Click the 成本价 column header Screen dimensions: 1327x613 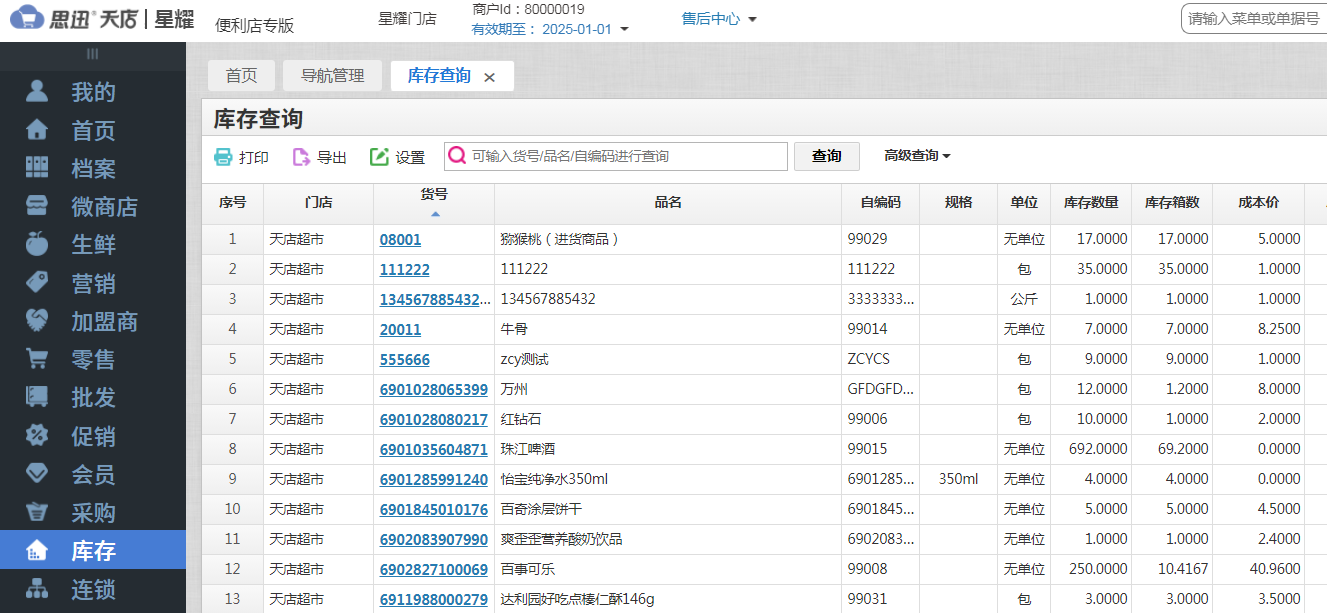pyautogui.click(x=1258, y=202)
